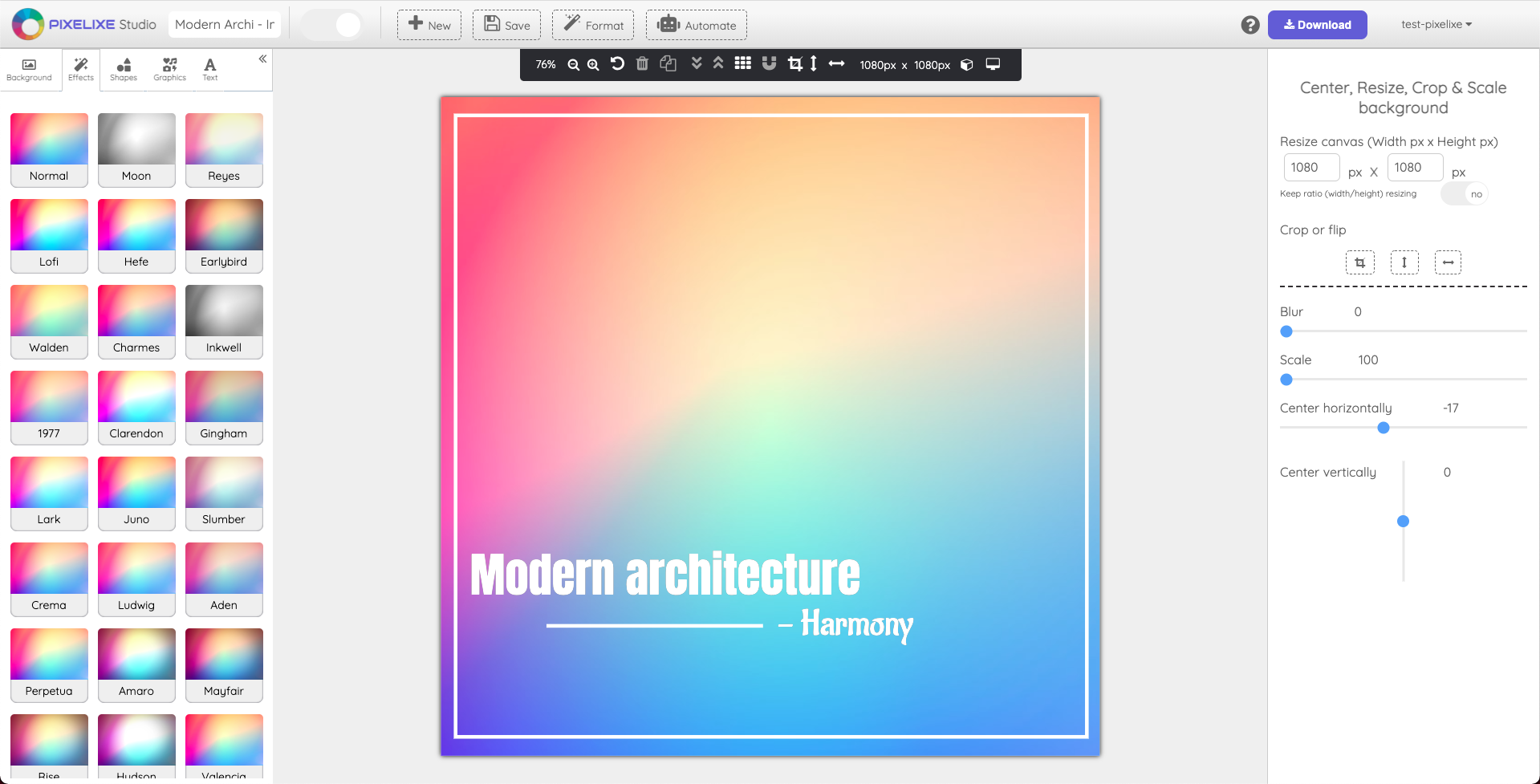Flip horizontally under Crop or flip
Viewport: 1540px width, 784px height.
tap(1448, 262)
